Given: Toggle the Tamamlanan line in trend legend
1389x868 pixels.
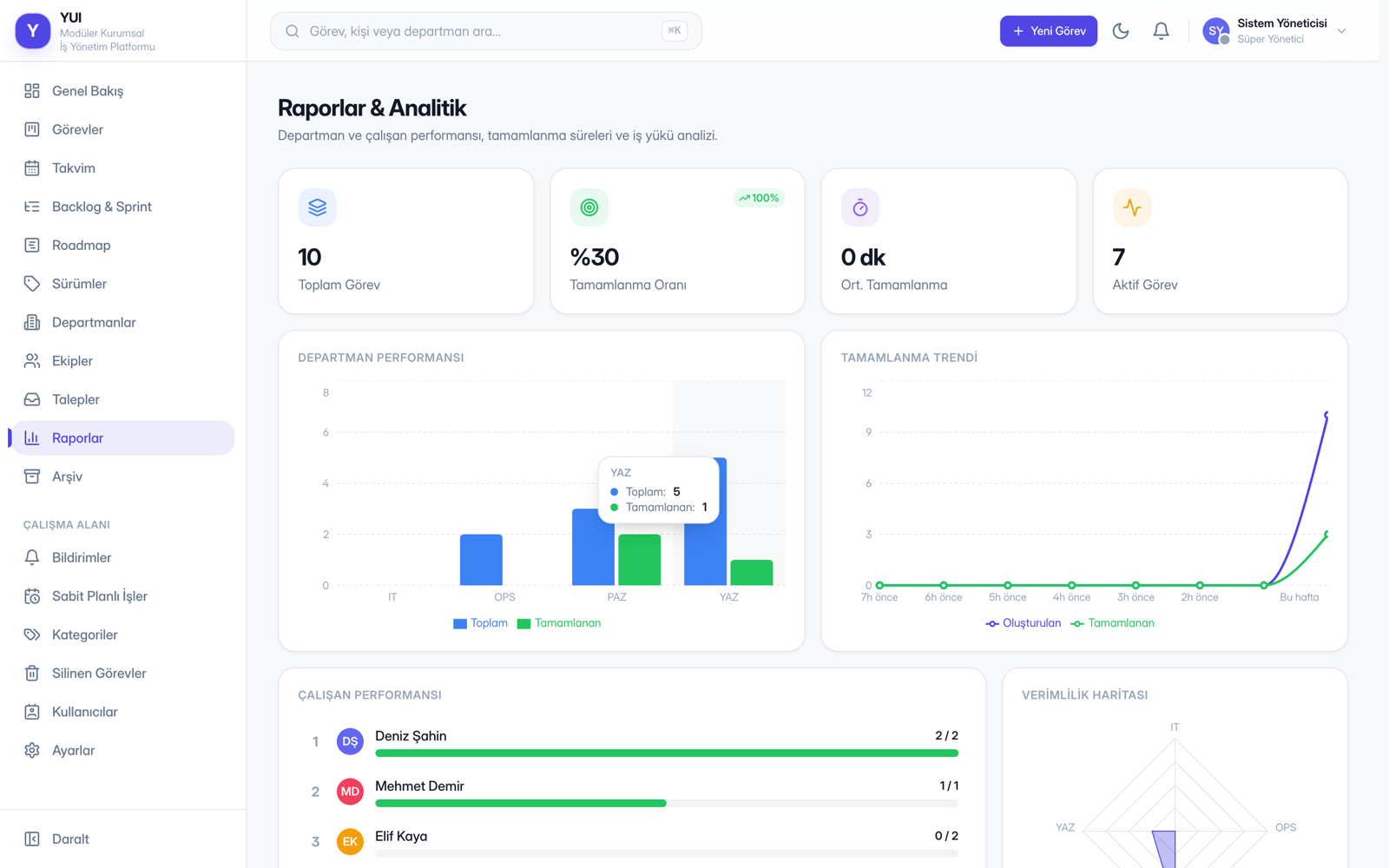Looking at the screenshot, I should [x=1113, y=623].
